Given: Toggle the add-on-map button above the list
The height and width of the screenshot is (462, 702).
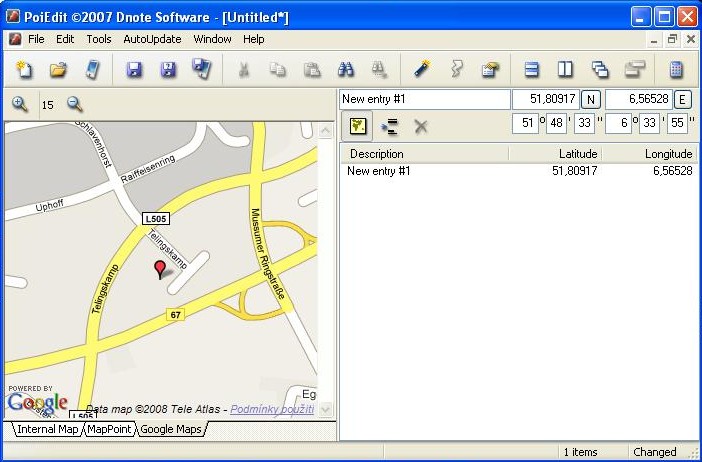Looking at the screenshot, I should [358, 126].
